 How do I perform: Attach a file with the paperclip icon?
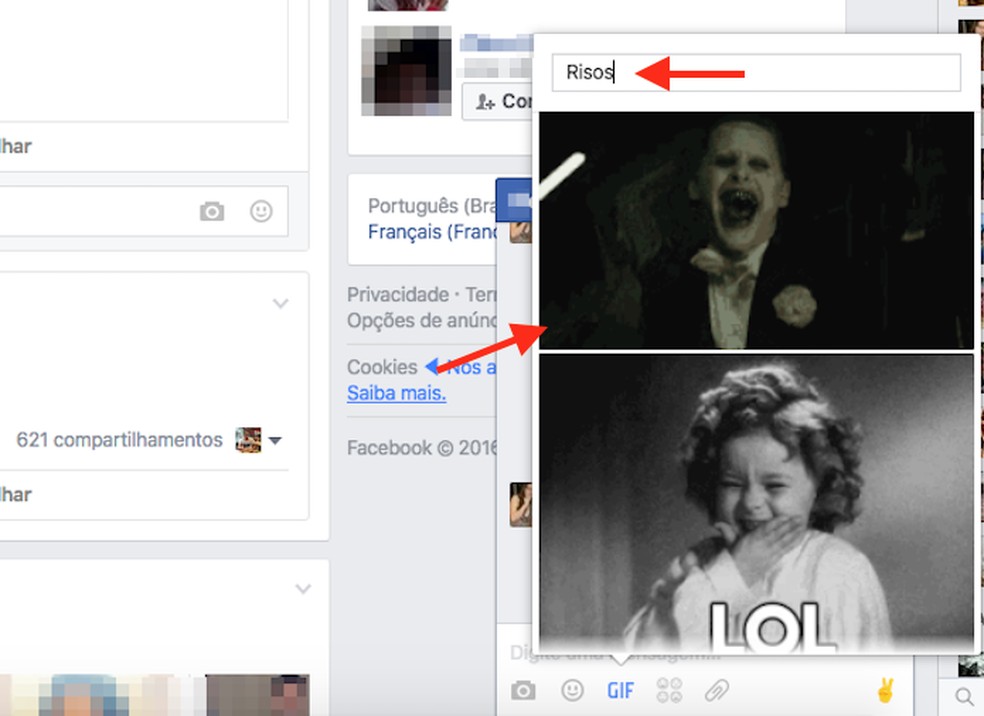click(x=717, y=691)
